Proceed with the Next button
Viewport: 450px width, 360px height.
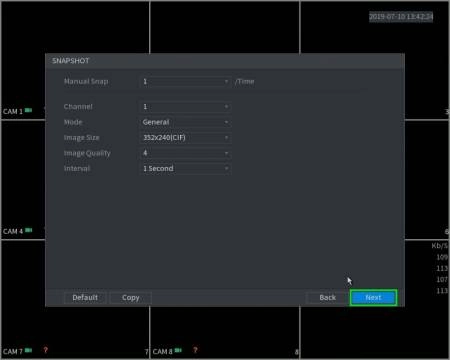point(373,298)
